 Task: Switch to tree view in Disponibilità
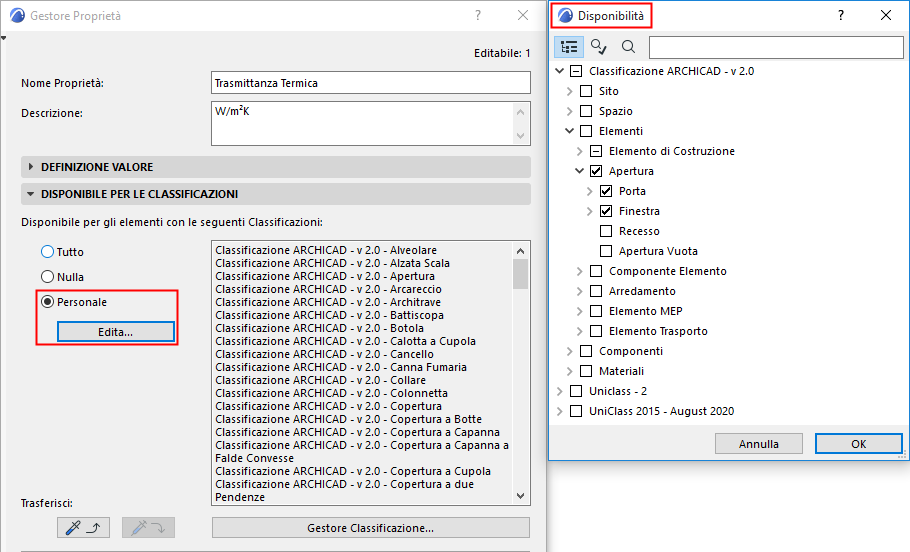pos(569,47)
